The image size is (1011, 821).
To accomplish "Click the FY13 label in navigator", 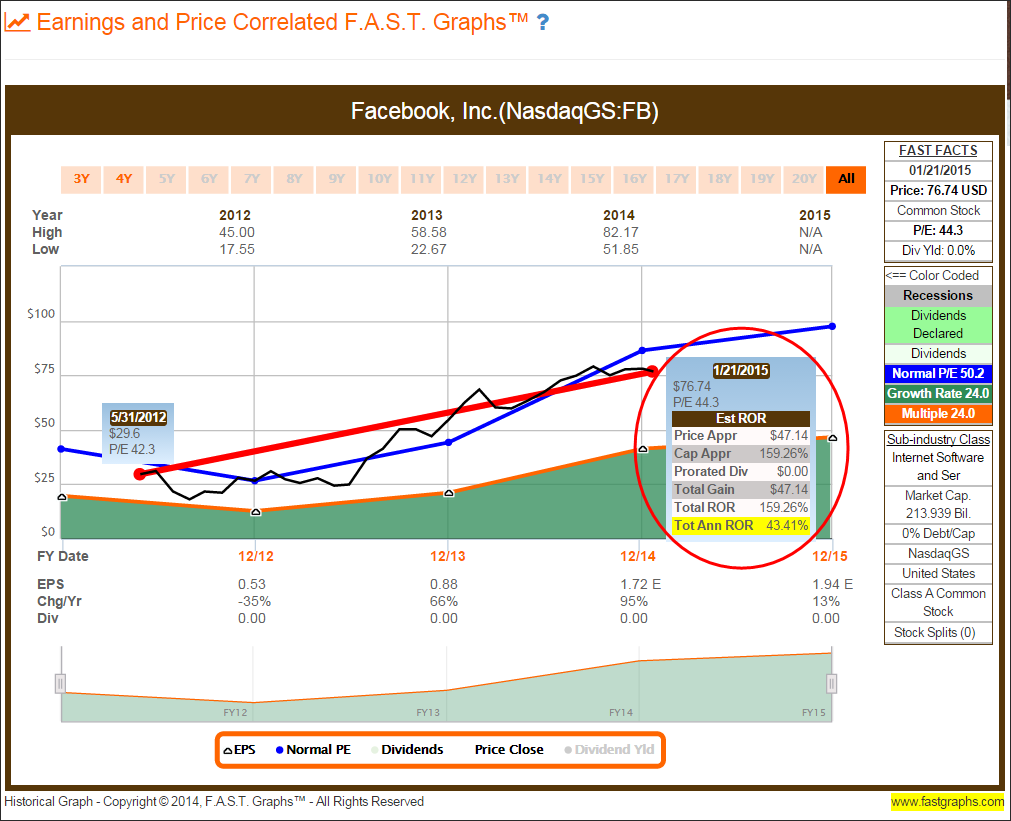I will coord(428,713).
